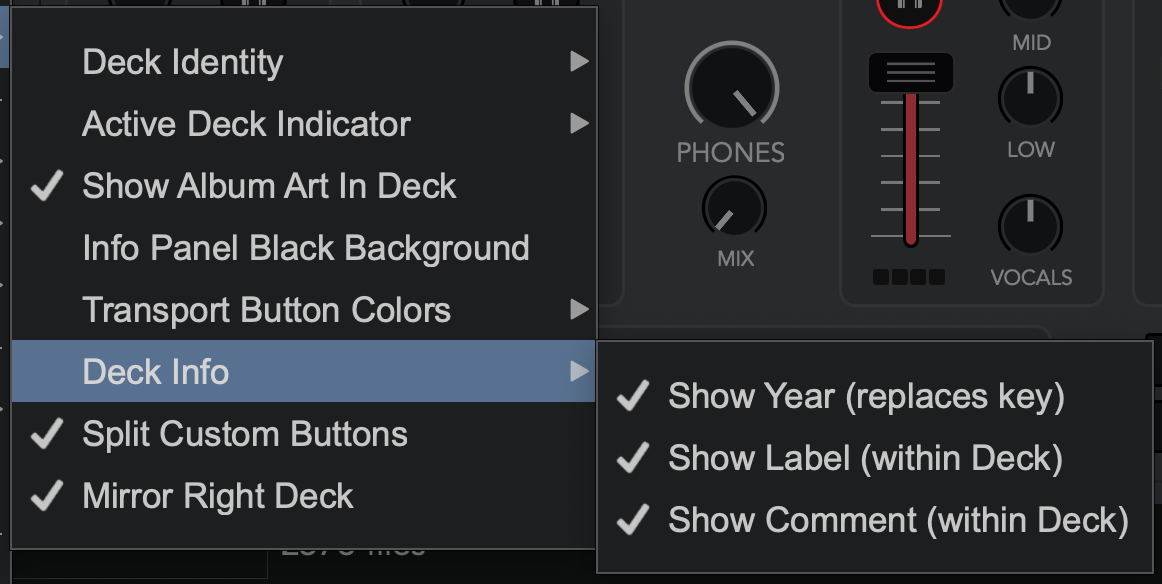This screenshot has height=584, width=1162.
Task: Click the MID EQ knob
Action: coord(1030,7)
